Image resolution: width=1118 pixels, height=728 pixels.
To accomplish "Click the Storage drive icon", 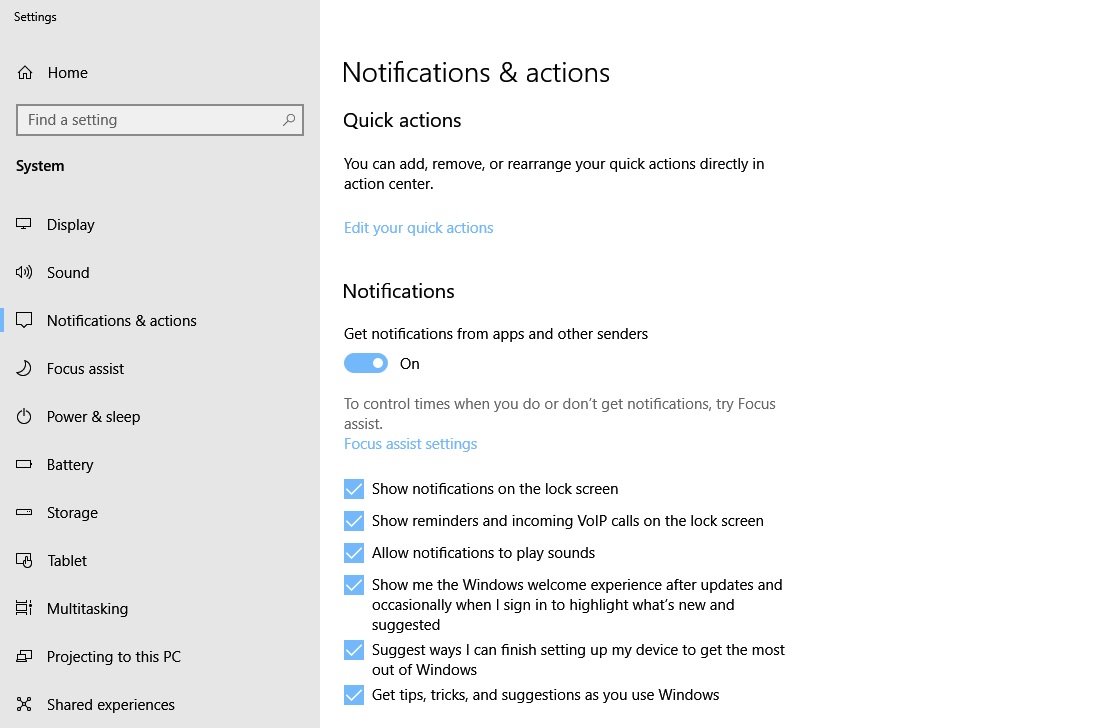I will 25,512.
